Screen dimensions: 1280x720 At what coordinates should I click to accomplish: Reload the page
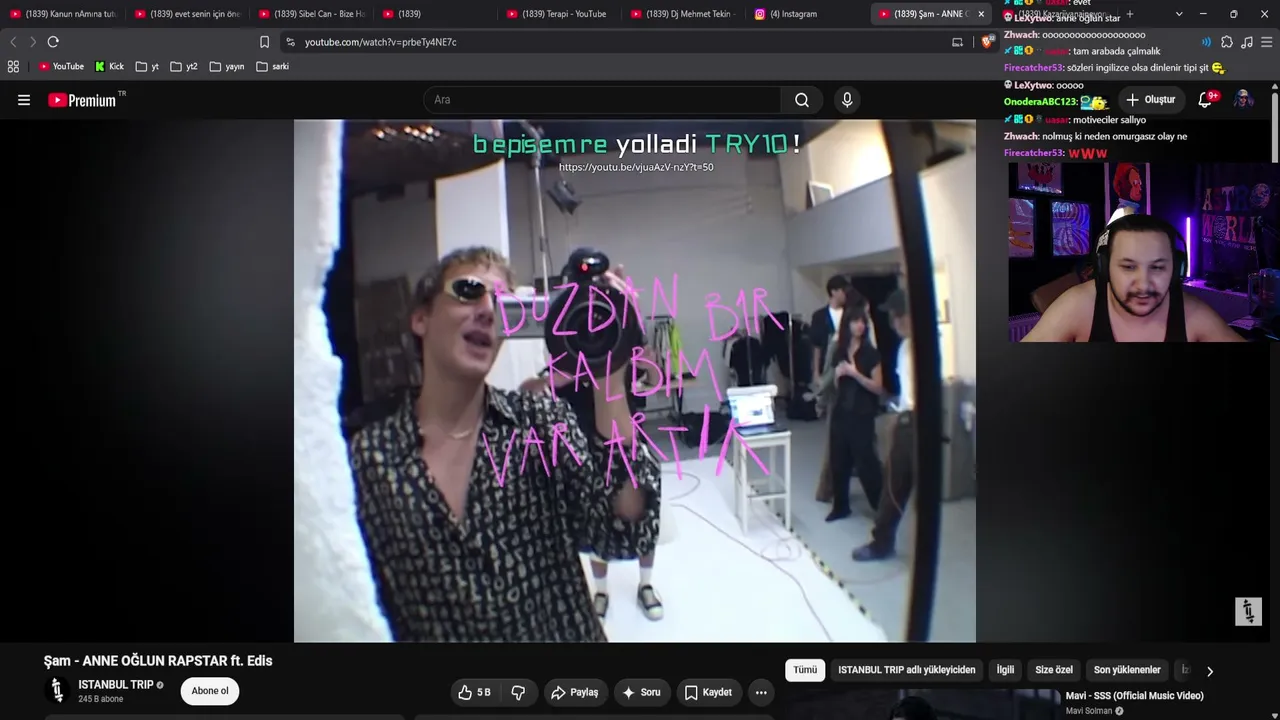(53, 42)
